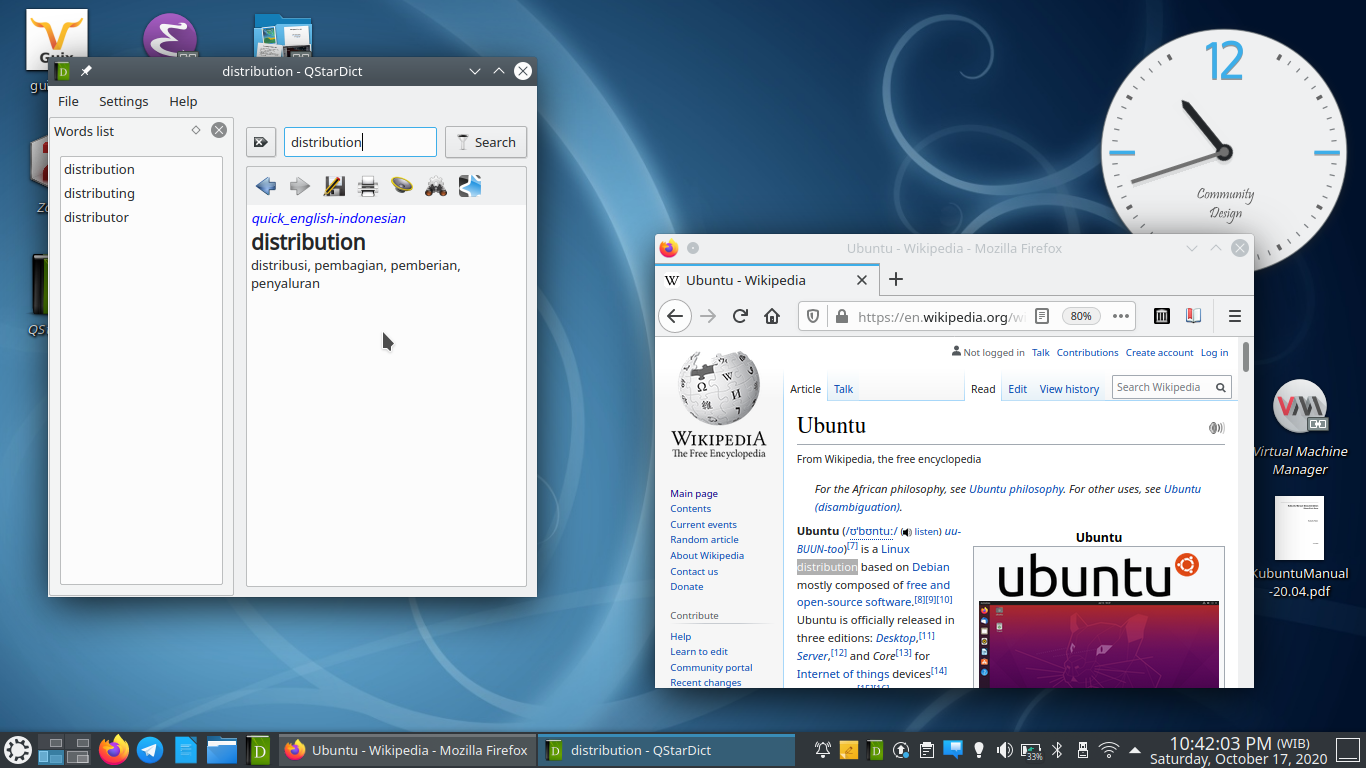
Task: Click the Search button in QStarDict
Action: click(486, 142)
